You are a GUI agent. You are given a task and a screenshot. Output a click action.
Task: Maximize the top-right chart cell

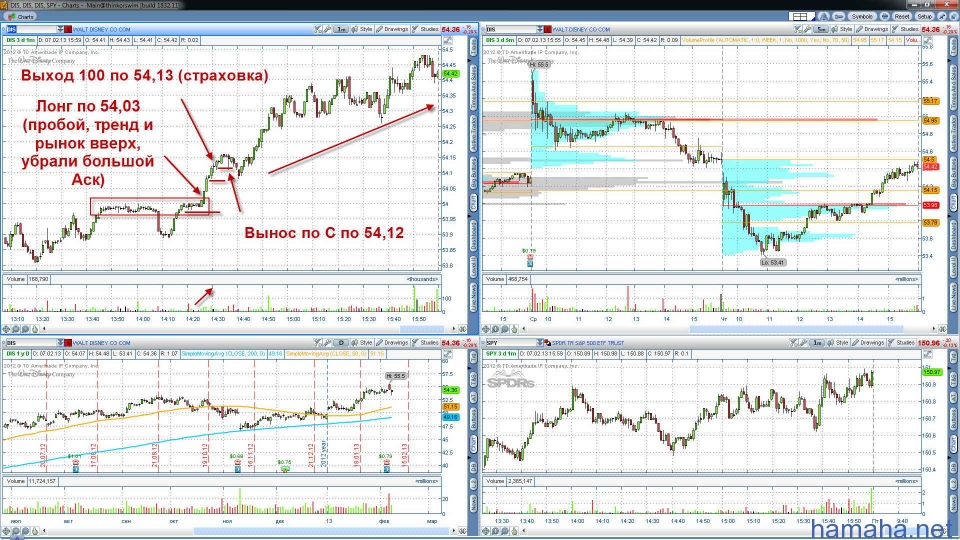(x=928, y=40)
